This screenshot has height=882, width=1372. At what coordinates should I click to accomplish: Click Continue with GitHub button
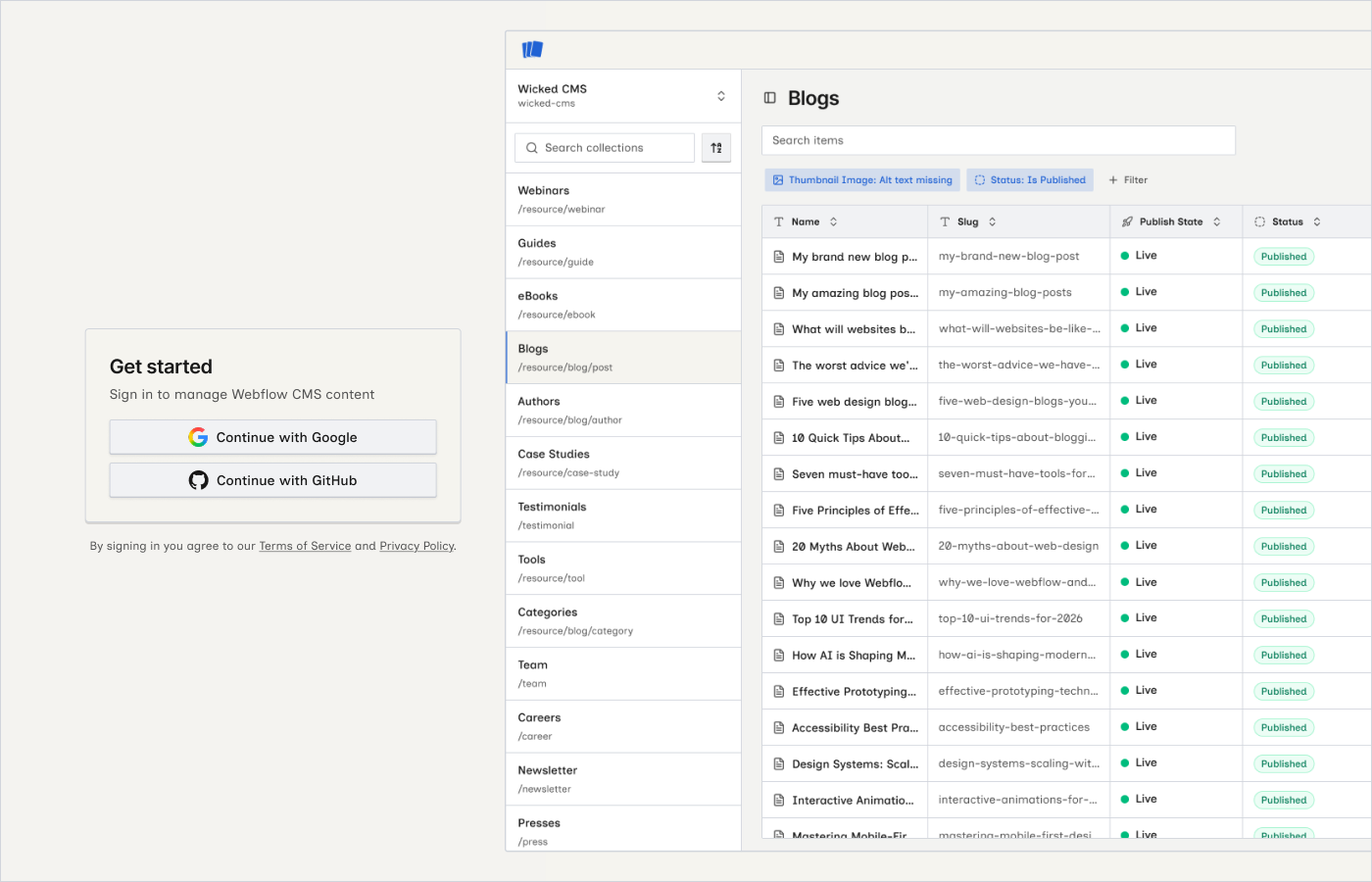click(272, 480)
